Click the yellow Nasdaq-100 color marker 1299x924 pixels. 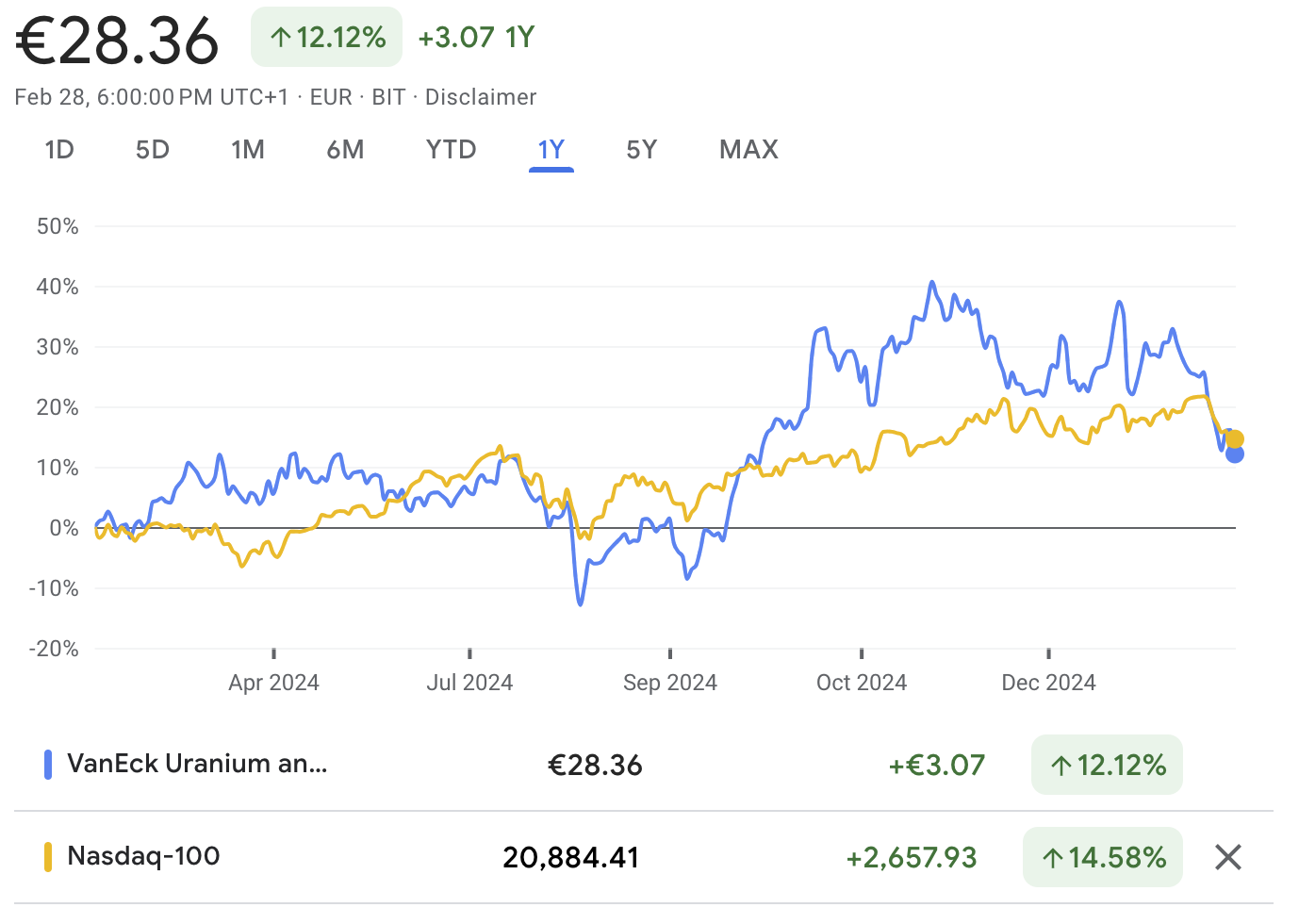48,857
